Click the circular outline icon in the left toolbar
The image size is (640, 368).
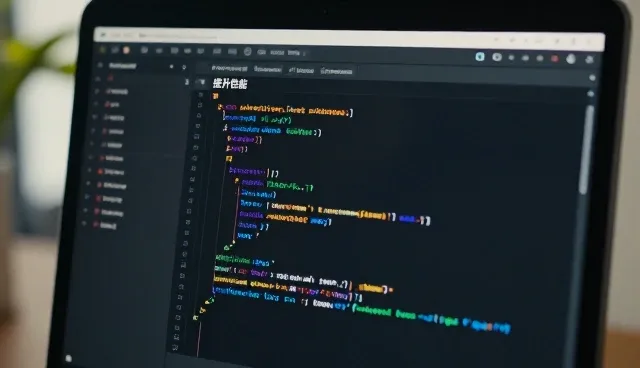pyautogui.click(x=247, y=52)
